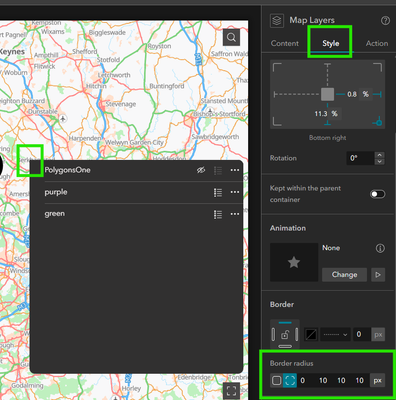
Task: Open more options for purple layer
Action: pos(235,192)
